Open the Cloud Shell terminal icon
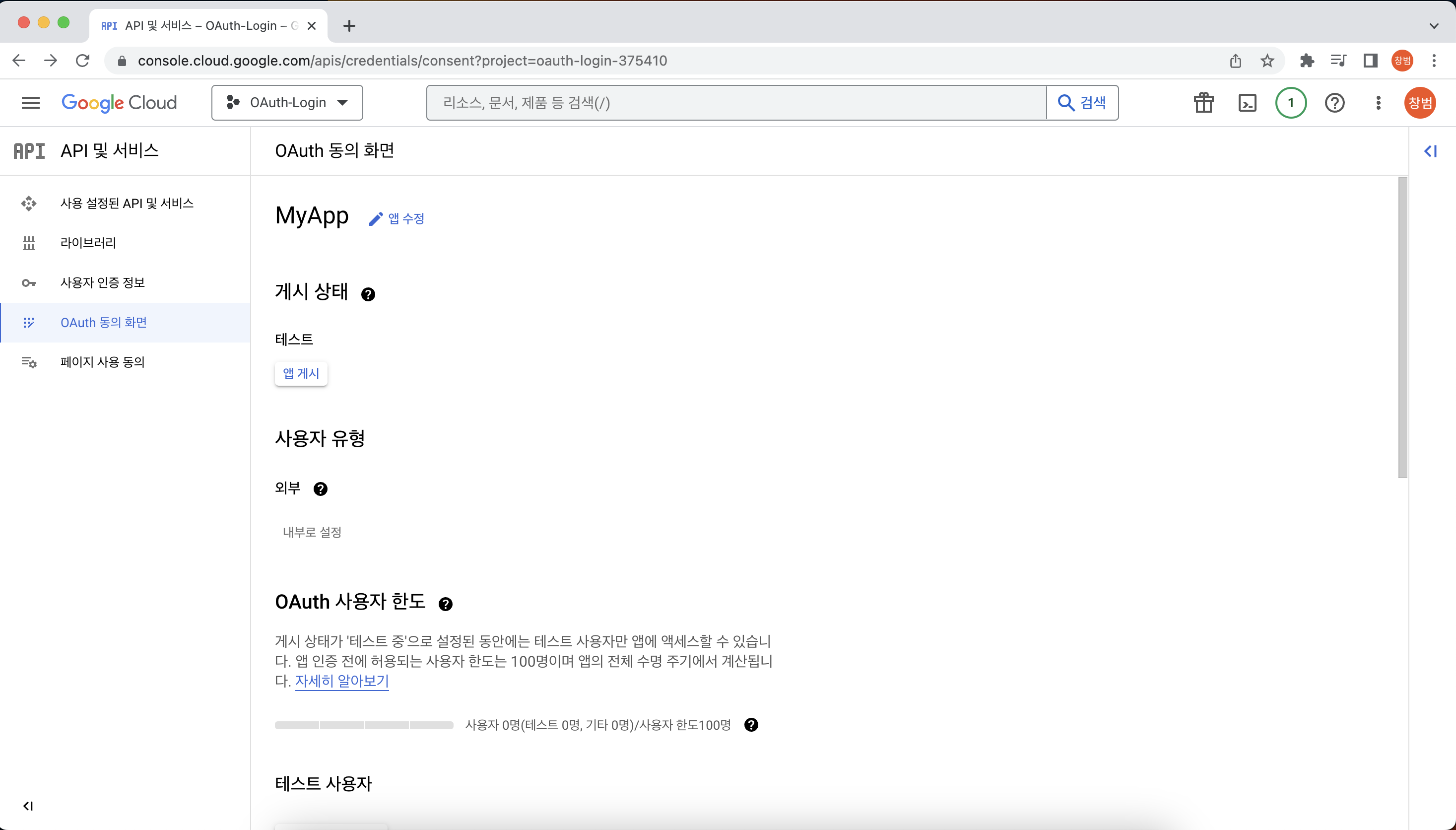This screenshot has height=830, width=1456. [1247, 103]
